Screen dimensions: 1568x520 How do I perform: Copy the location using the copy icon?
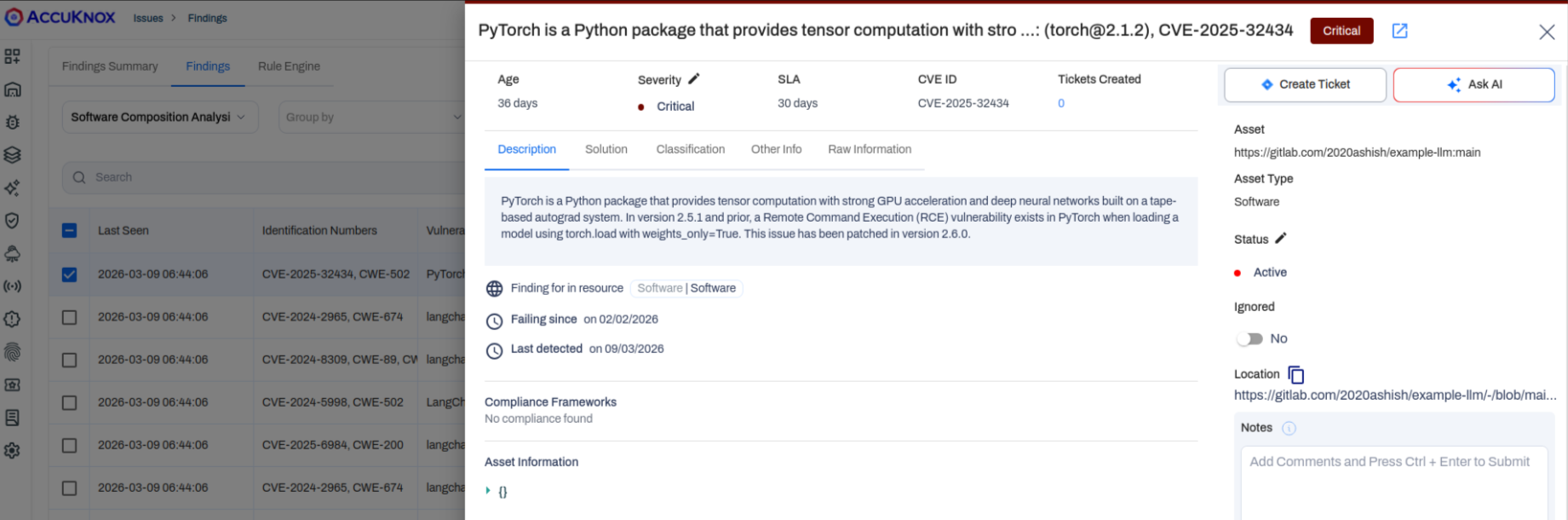1295,374
